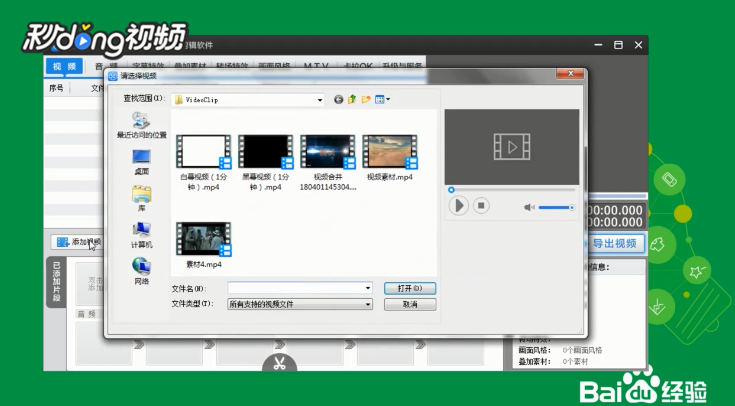Screen dimensions: 735x406
Task: Select the 视频合并 180401145304 file thumbnail
Action: coord(328,152)
